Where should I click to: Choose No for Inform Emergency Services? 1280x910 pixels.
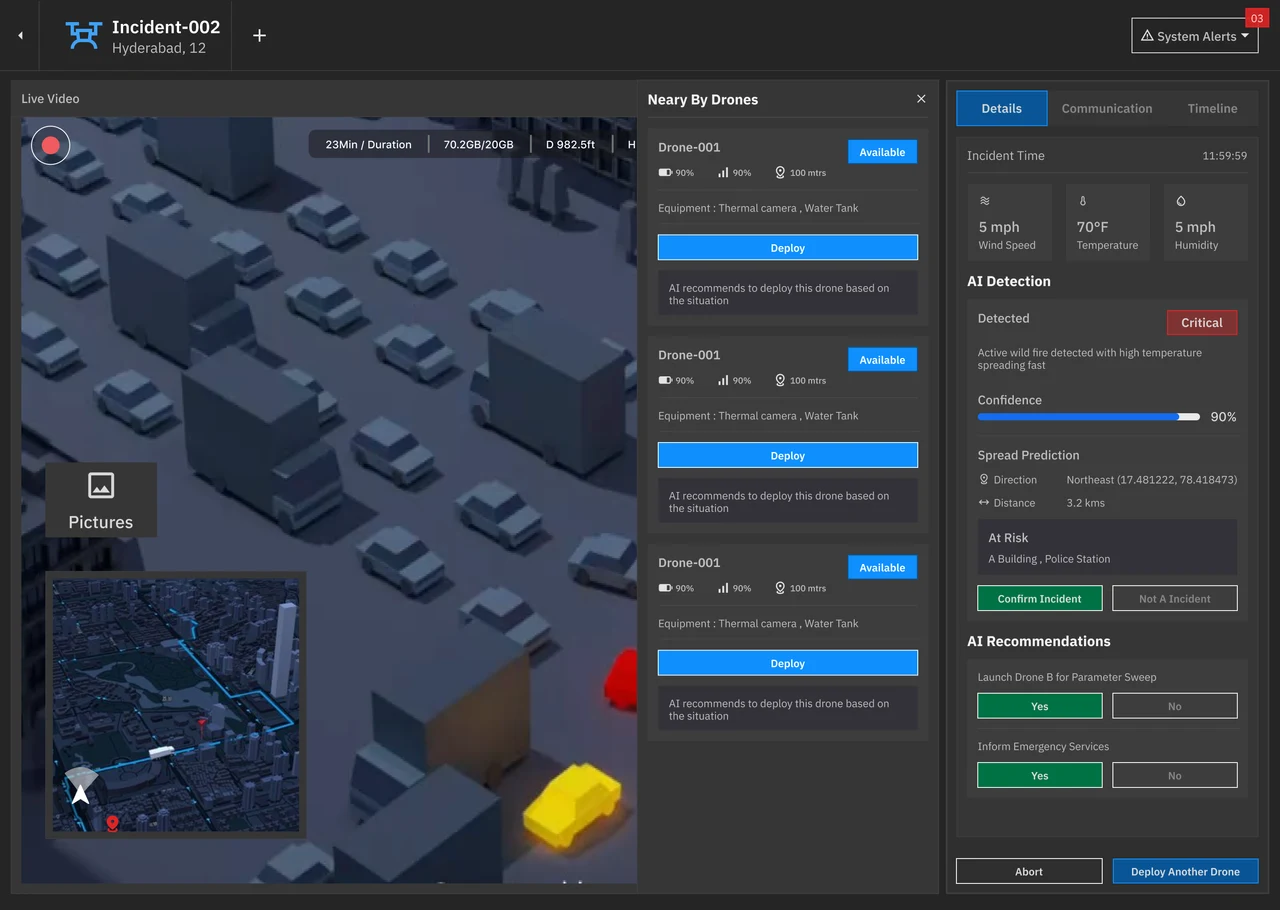point(1175,775)
